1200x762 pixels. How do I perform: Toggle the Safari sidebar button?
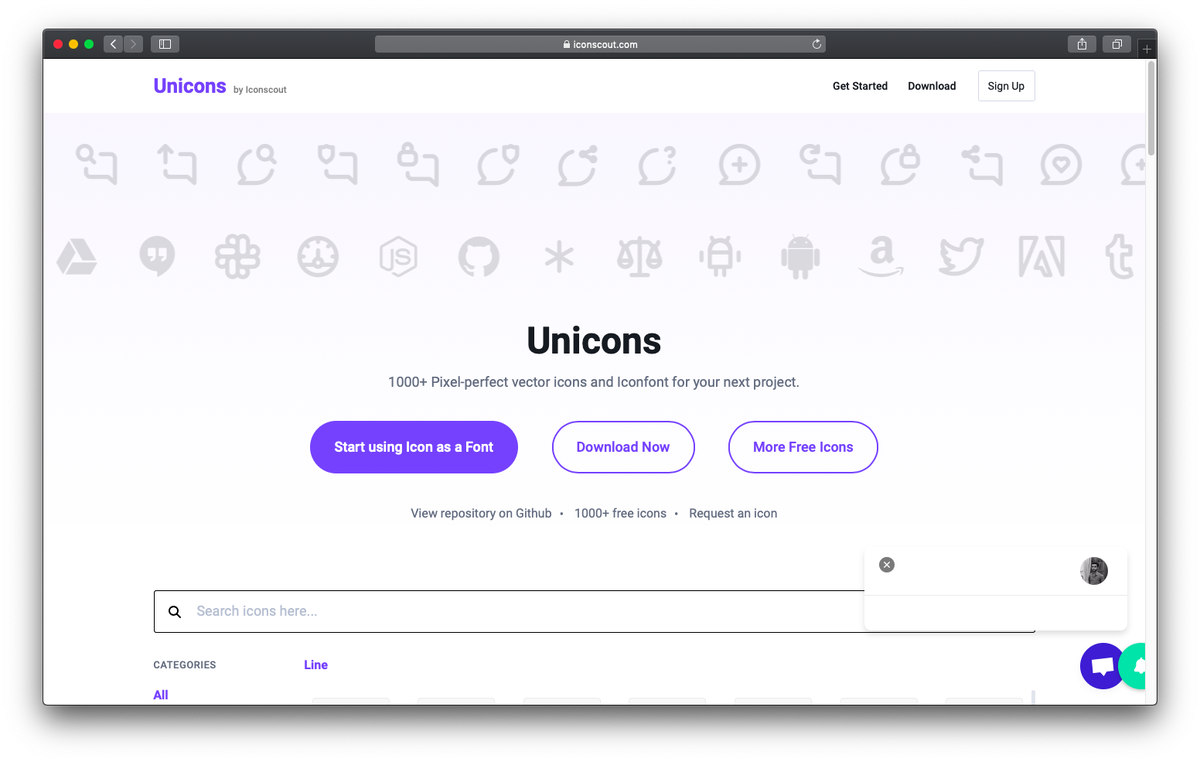pos(165,44)
